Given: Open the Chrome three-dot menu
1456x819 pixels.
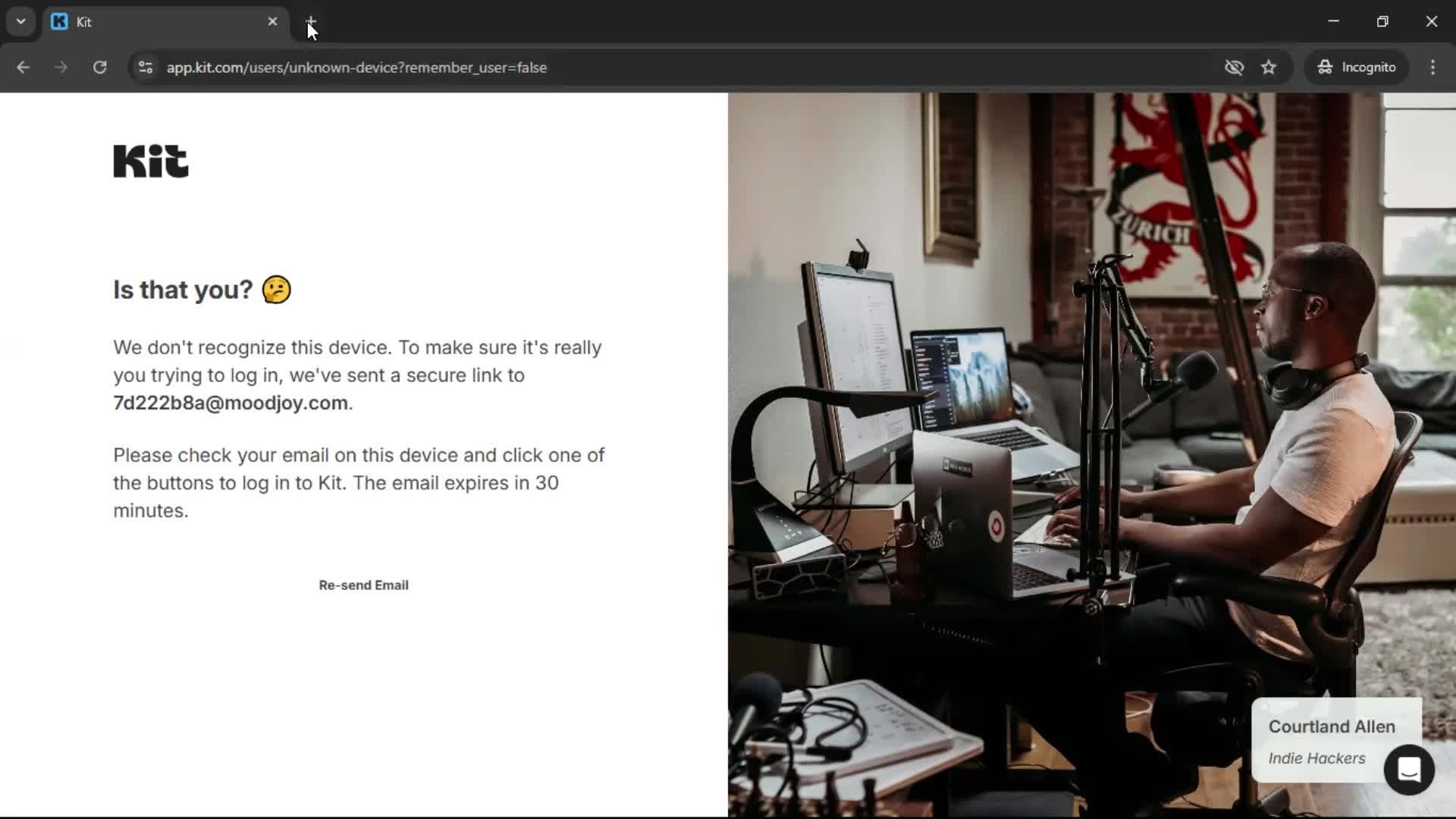Looking at the screenshot, I should pyautogui.click(x=1432, y=67).
